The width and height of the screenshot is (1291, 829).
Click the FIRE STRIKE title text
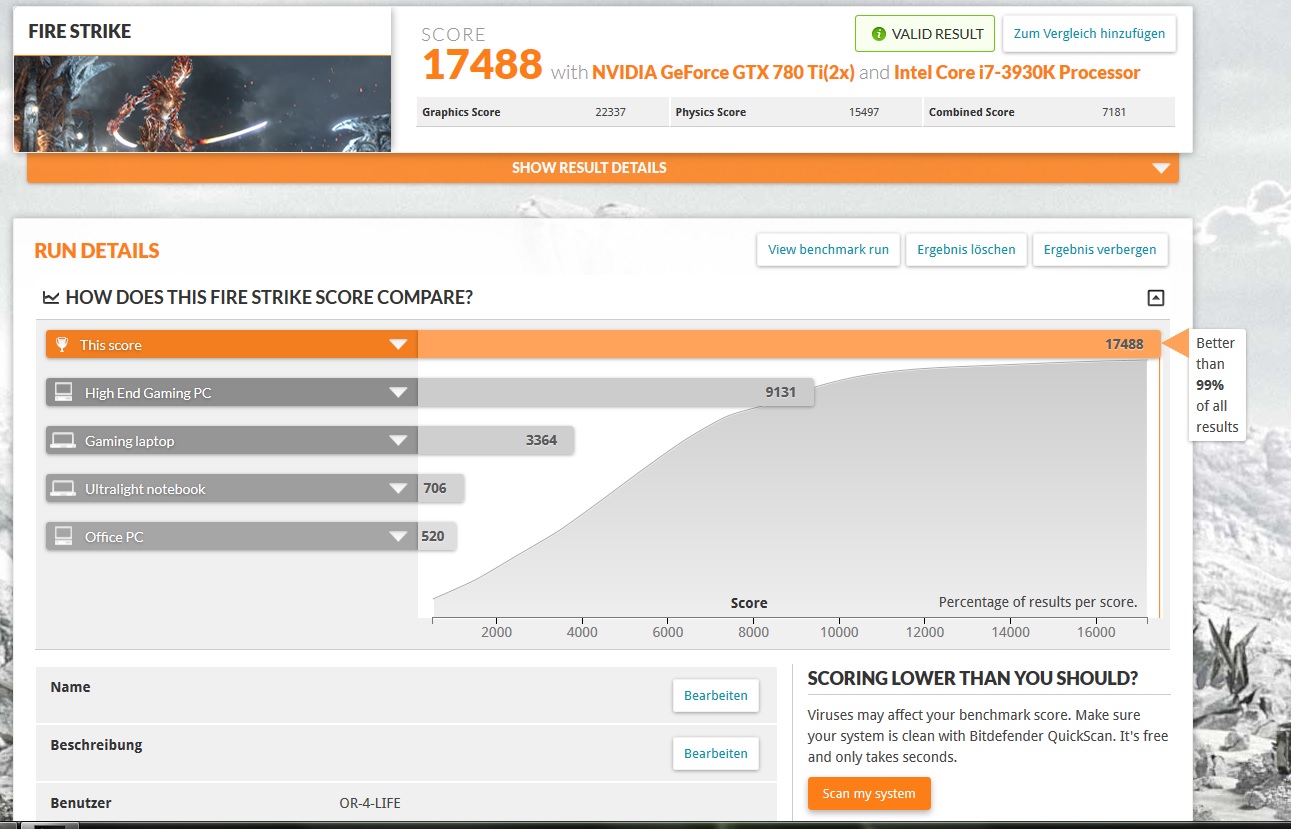[79, 31]
